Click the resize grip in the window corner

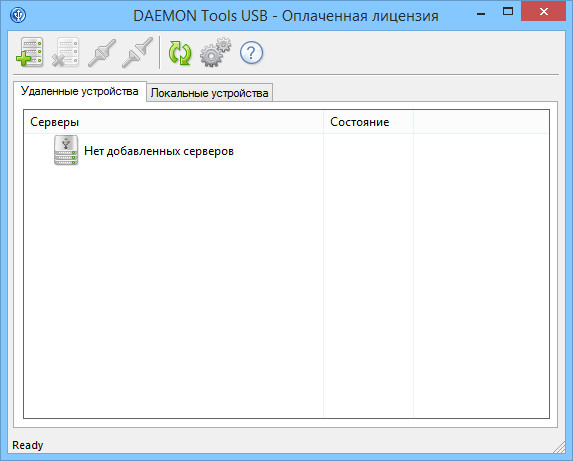559,447
